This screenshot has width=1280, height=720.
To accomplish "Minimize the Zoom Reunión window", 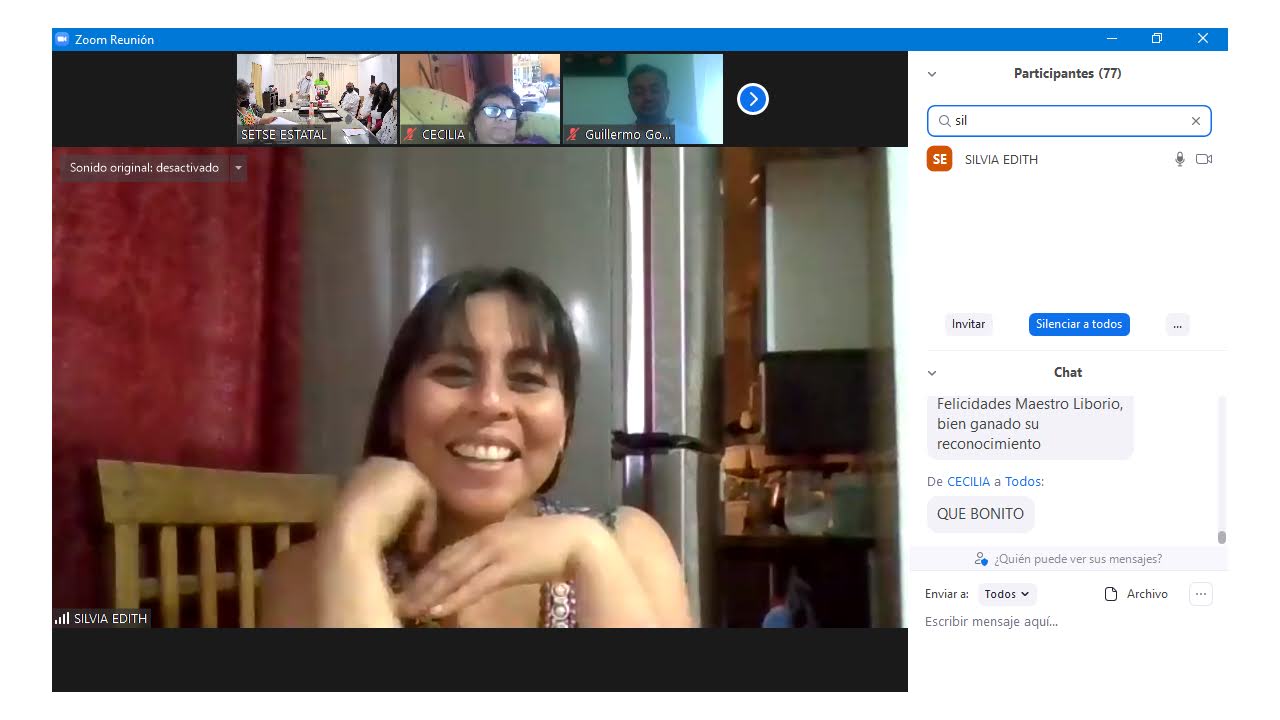I will click(x=1112, y=39).
